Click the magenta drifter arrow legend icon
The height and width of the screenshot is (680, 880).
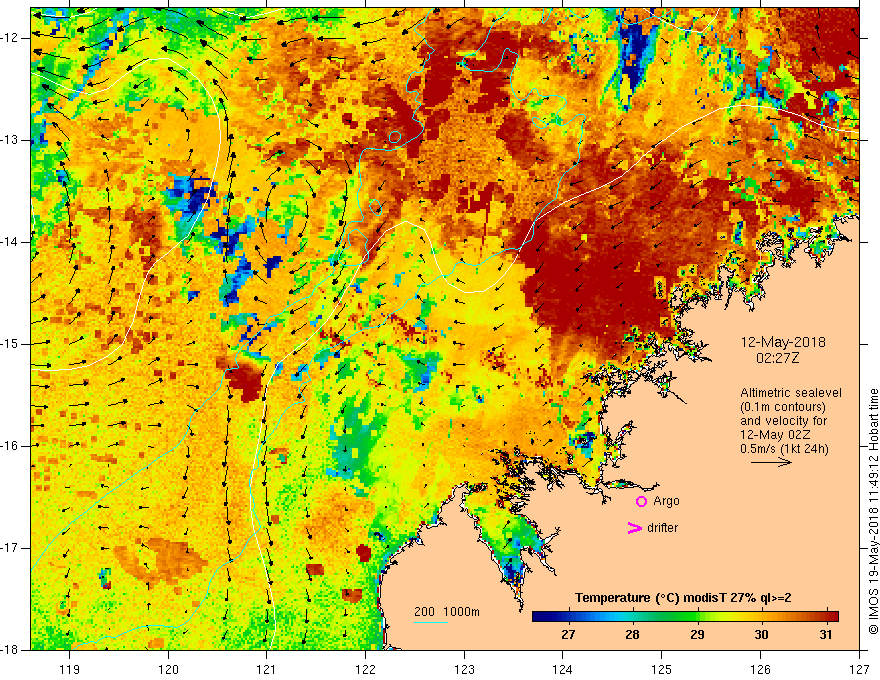click(x=634, y=528)
